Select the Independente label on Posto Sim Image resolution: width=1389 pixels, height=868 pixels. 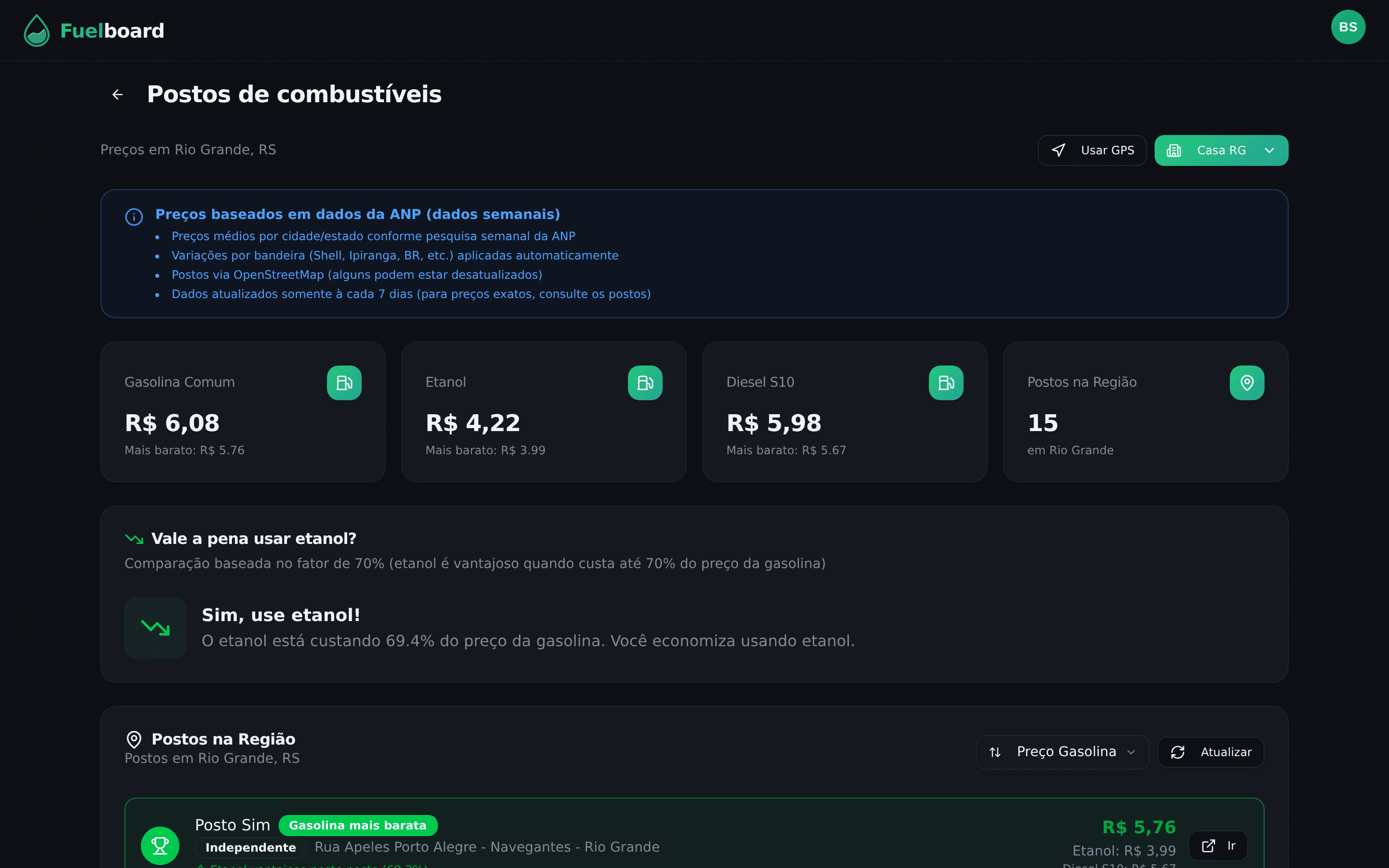(x=250, y=847)
